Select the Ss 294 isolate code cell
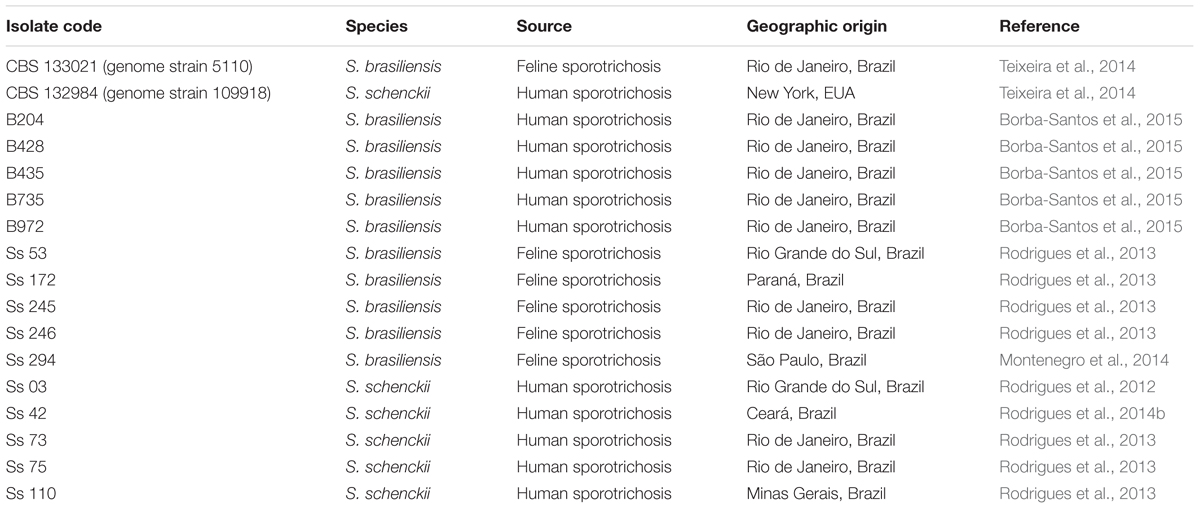Screen dimensions: 1200x509 [x=28, y=360]
